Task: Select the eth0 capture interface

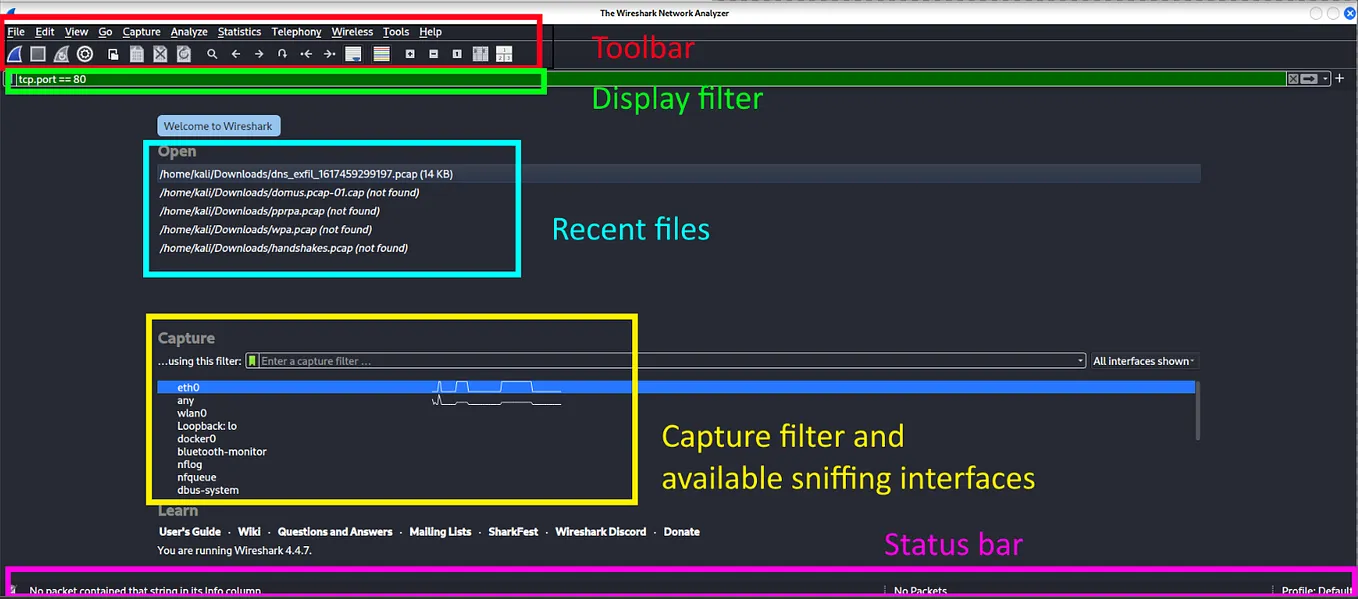Action: (x=188, y=387)
